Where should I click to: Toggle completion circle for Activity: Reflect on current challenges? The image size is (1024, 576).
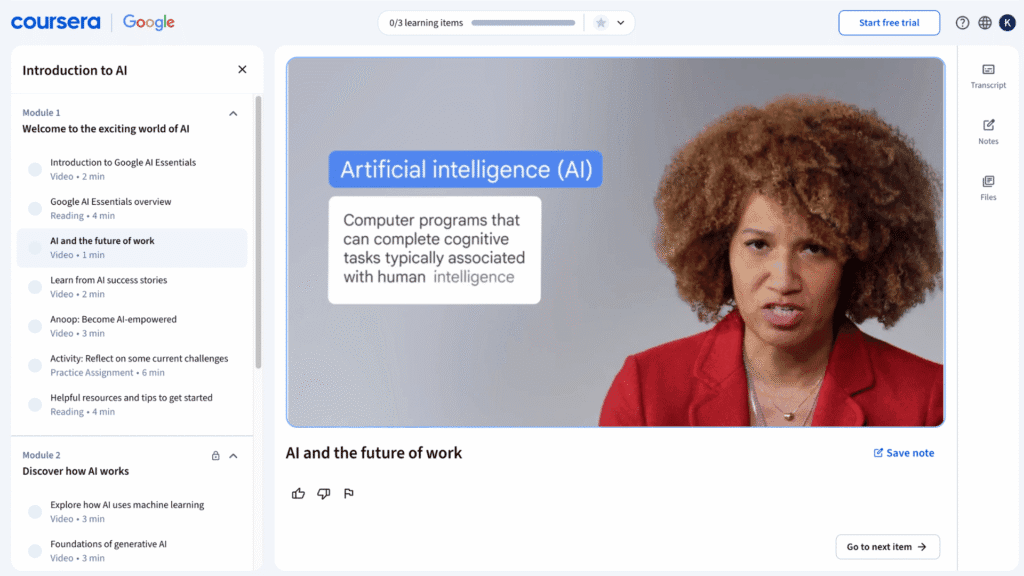(x=35, y=365)
